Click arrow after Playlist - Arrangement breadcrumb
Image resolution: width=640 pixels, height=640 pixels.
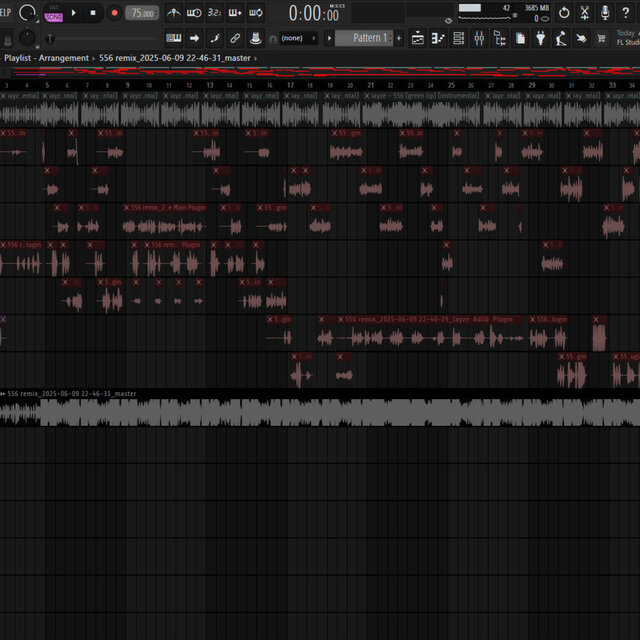pyautogui.click(x=93, y=58)
